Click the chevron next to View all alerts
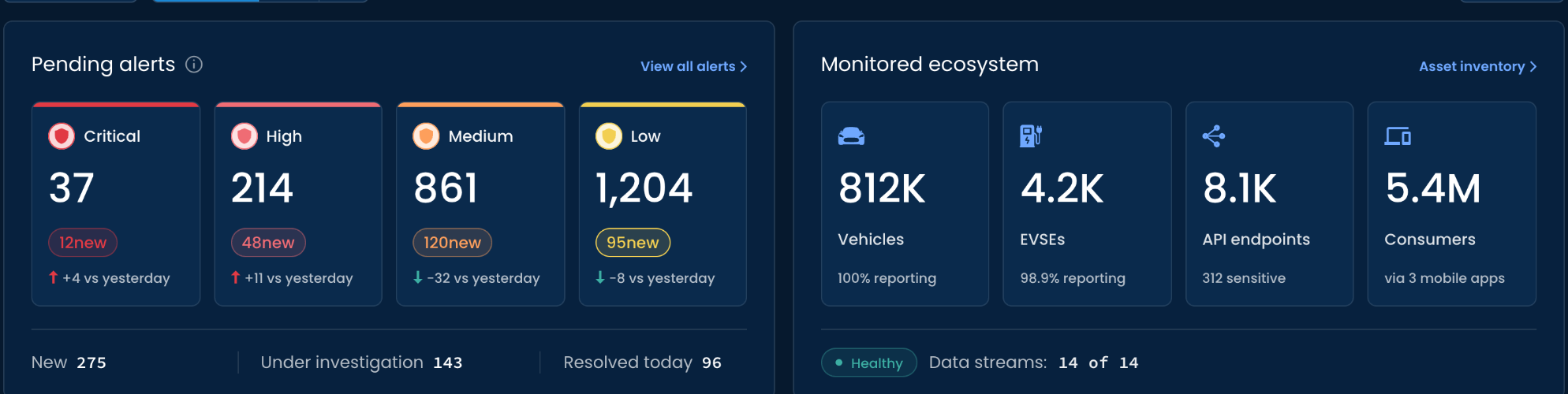 pos(743,67)
